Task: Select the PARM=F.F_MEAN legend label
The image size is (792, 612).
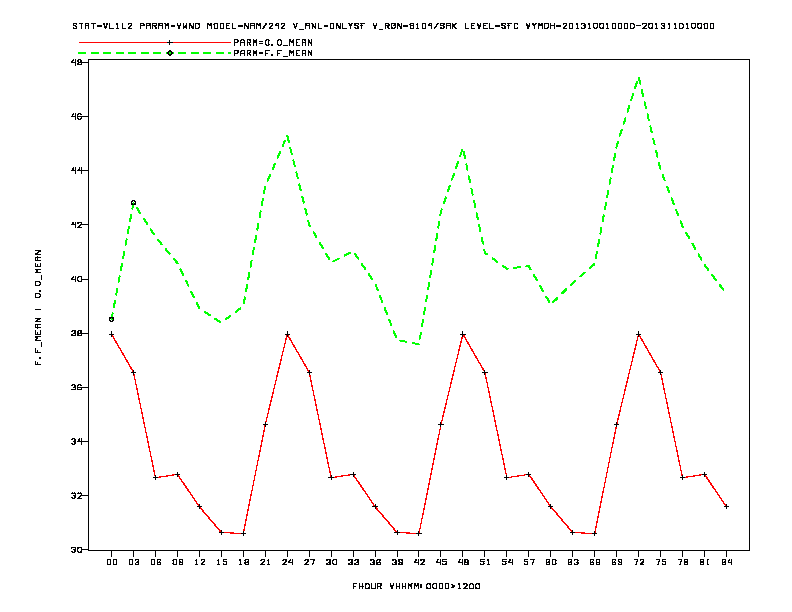Action: click(273, 53)
